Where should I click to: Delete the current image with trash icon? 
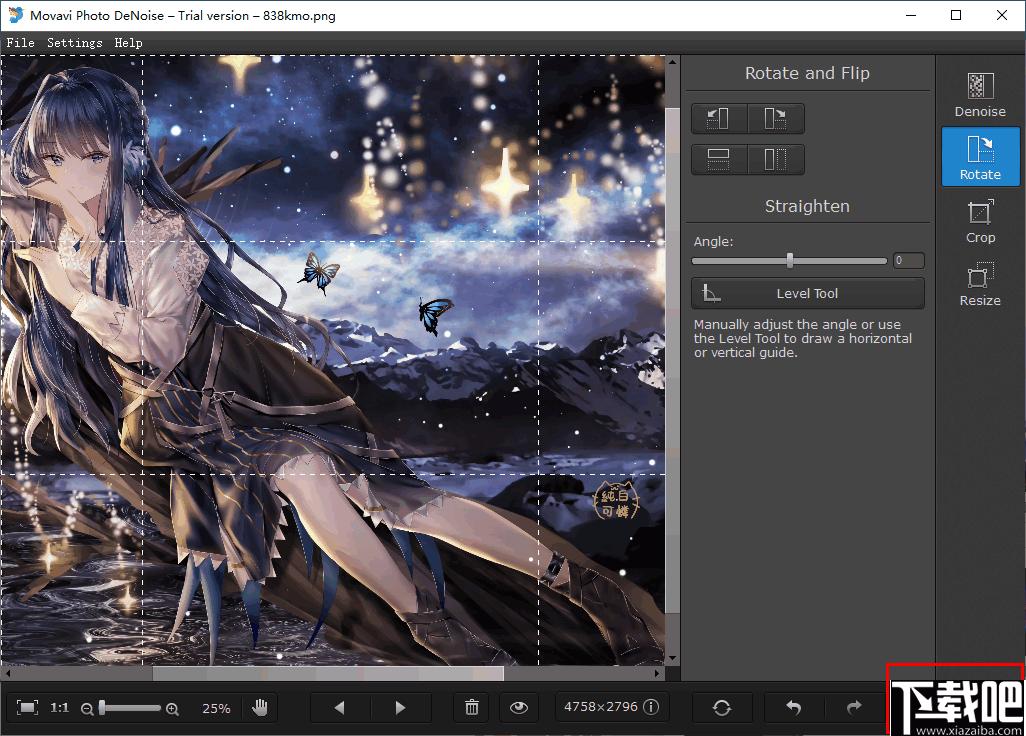coord(472,707)
